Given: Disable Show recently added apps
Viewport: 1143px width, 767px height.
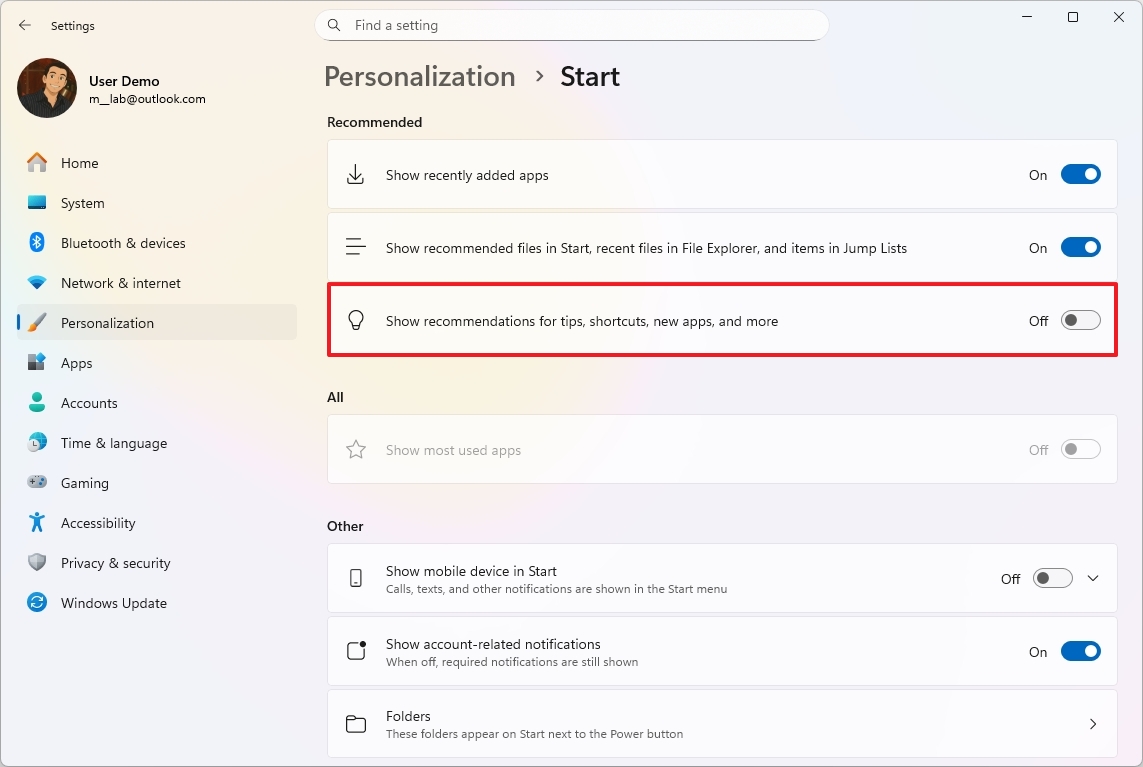Looking at the screenshot, I should click(x=1081, y=173).
